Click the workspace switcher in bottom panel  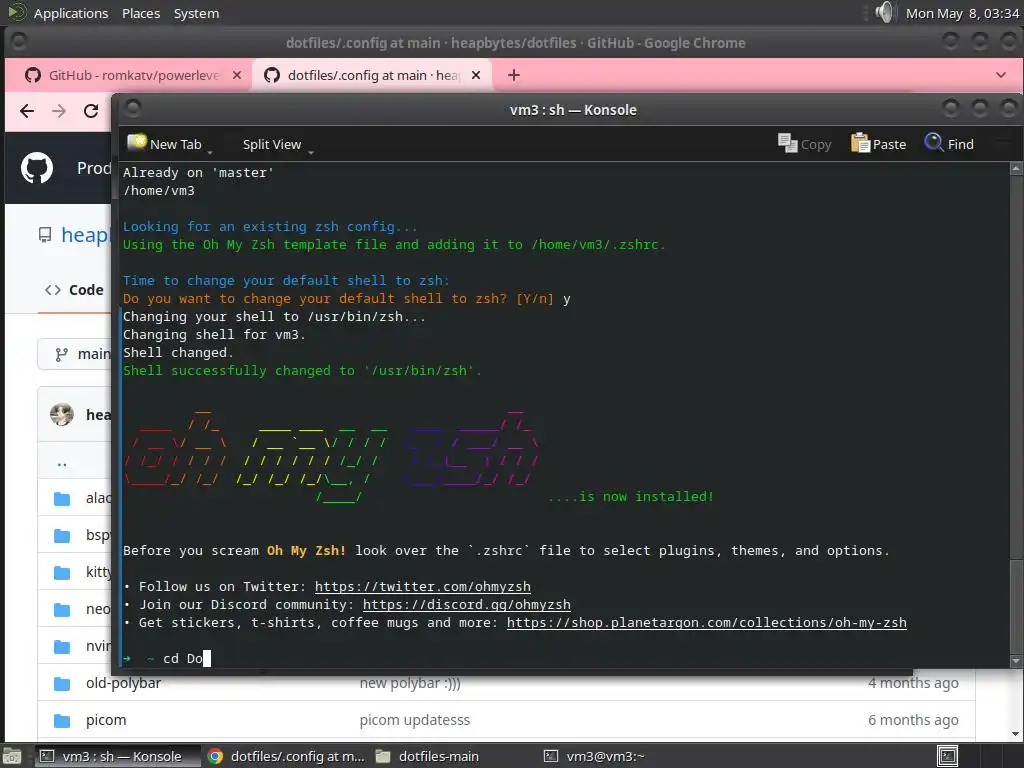pos(948,756)
